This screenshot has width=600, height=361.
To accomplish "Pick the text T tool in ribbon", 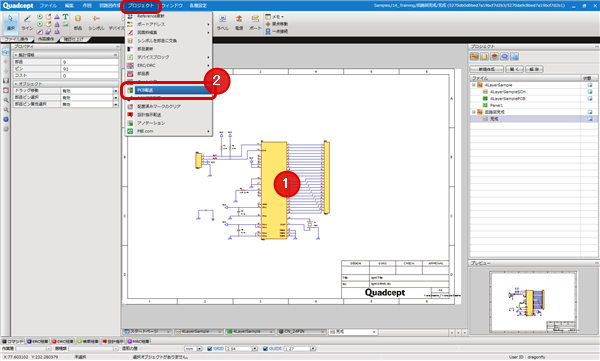I will (65, 16).
